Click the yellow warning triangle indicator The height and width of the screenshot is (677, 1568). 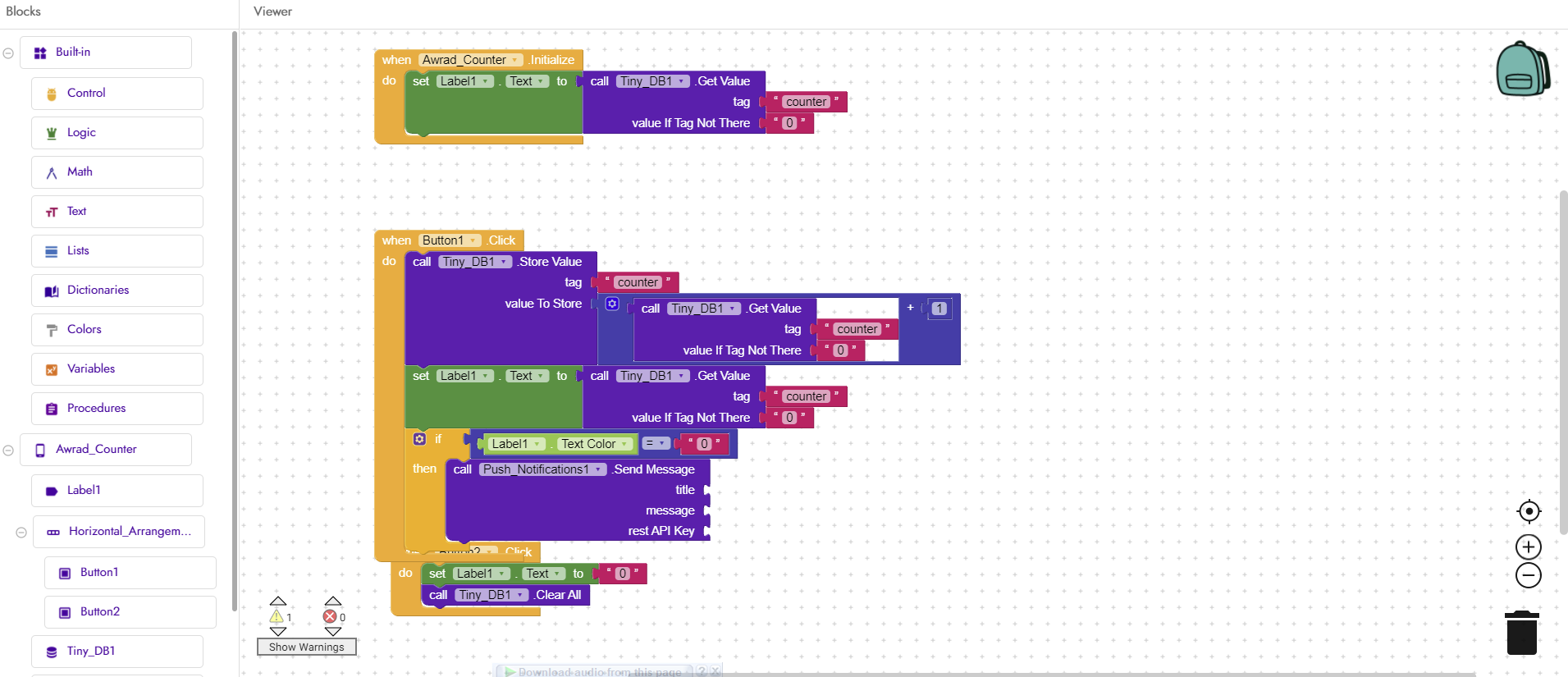point(277,616)
